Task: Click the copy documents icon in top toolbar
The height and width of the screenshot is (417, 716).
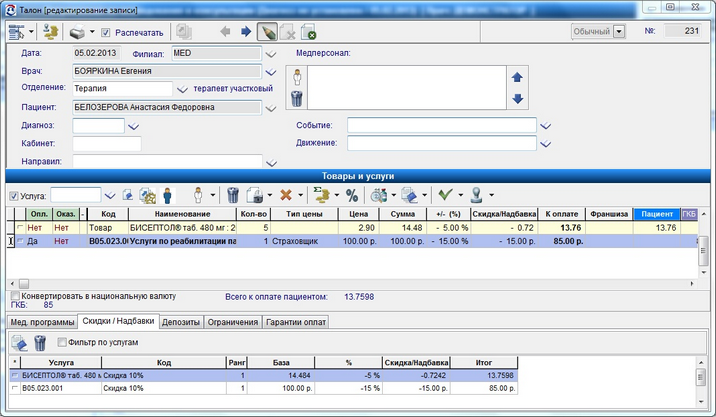Action: 184,32
